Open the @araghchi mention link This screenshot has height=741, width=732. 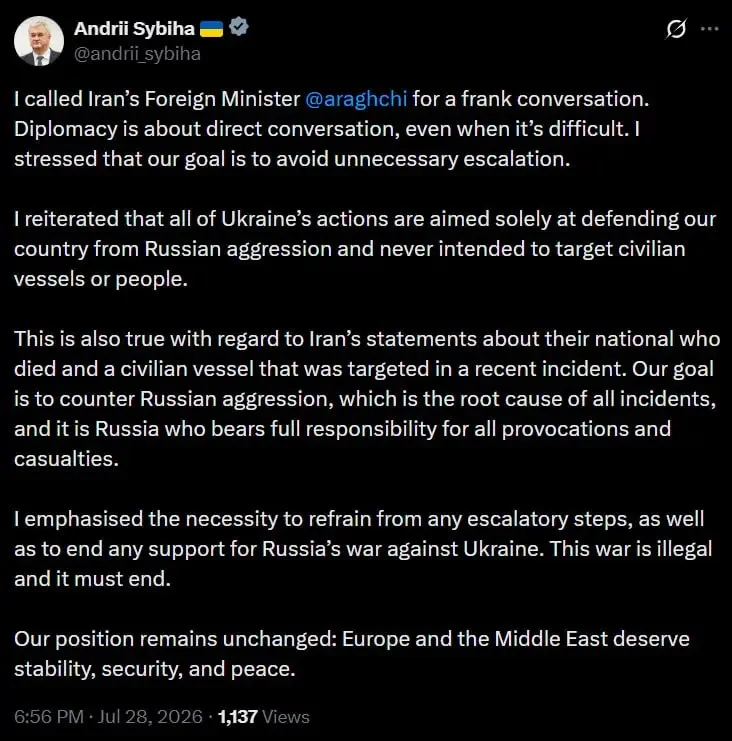(x=356, y=99)
